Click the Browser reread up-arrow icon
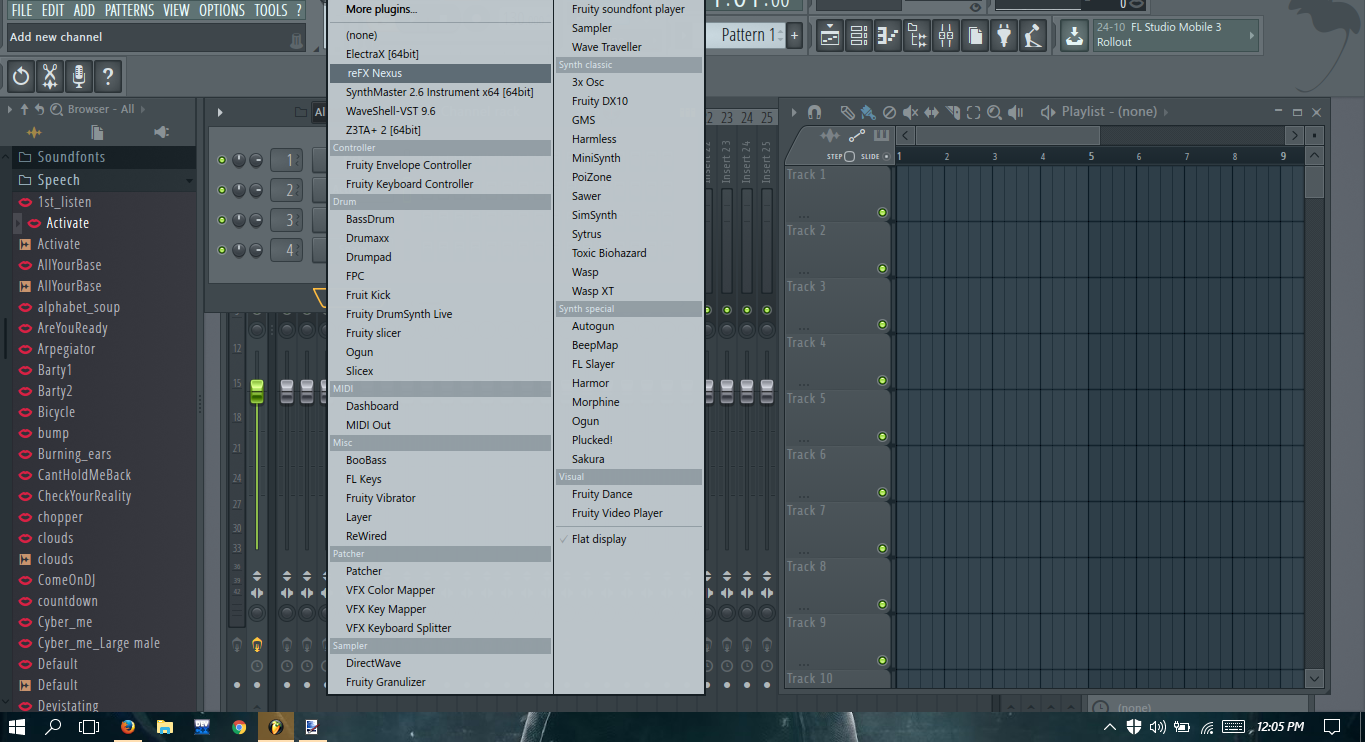Image resolution: width=1365 pixels, height=742 pixels. tap(24, 109)
